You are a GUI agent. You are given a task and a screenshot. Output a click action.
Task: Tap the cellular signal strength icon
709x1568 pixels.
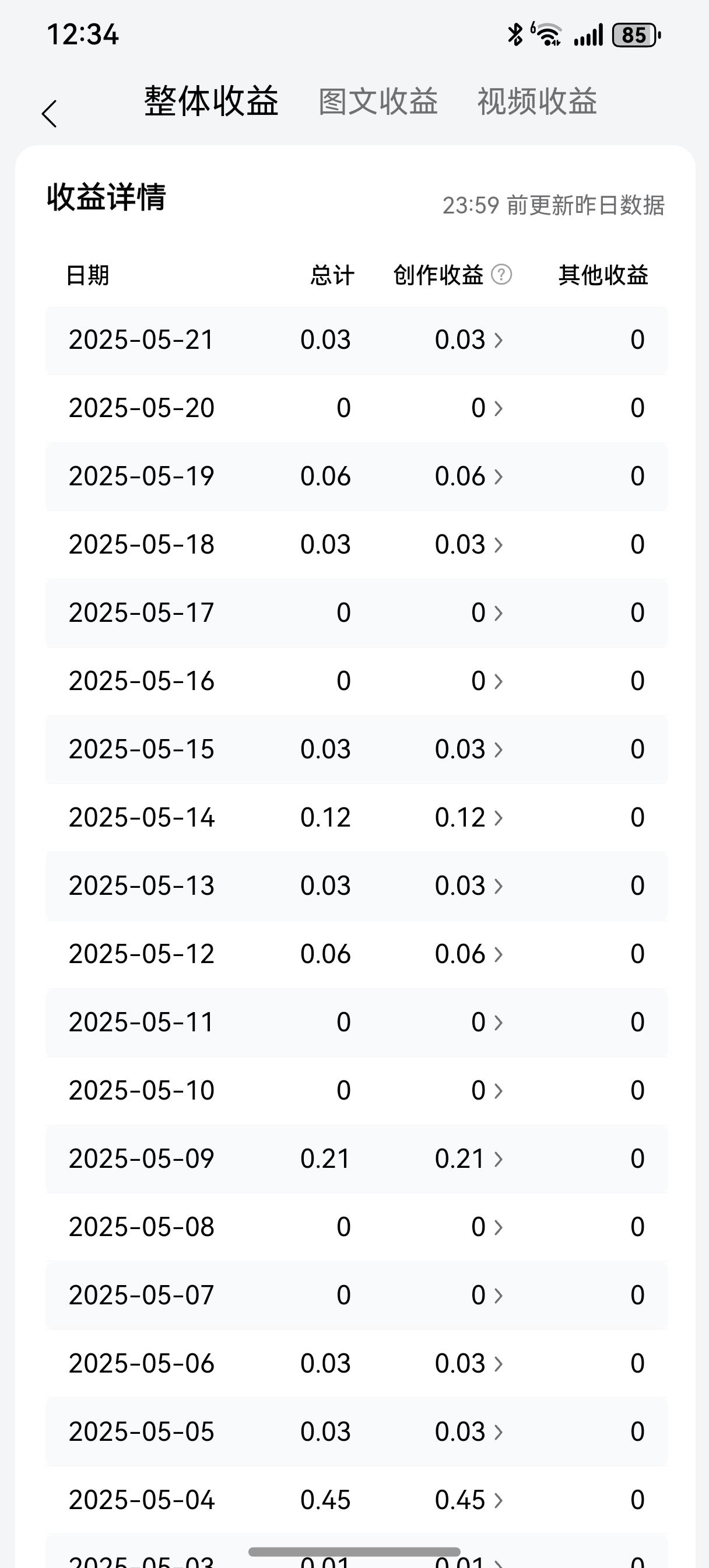coord(587,34)
